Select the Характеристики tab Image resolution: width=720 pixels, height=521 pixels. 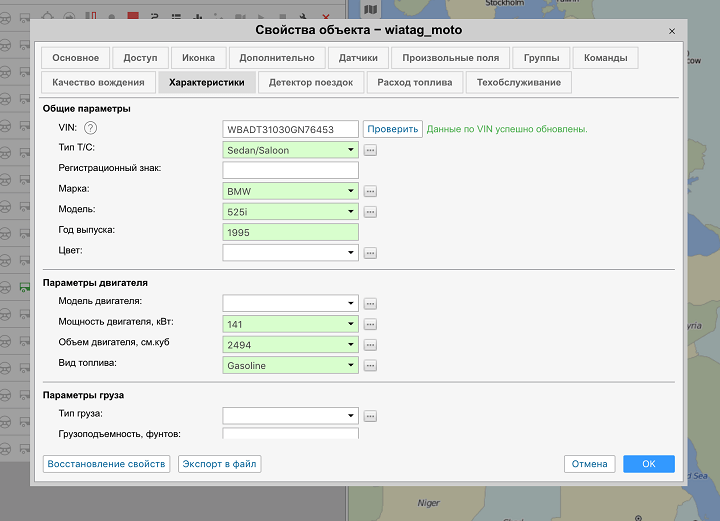[207, 83]
